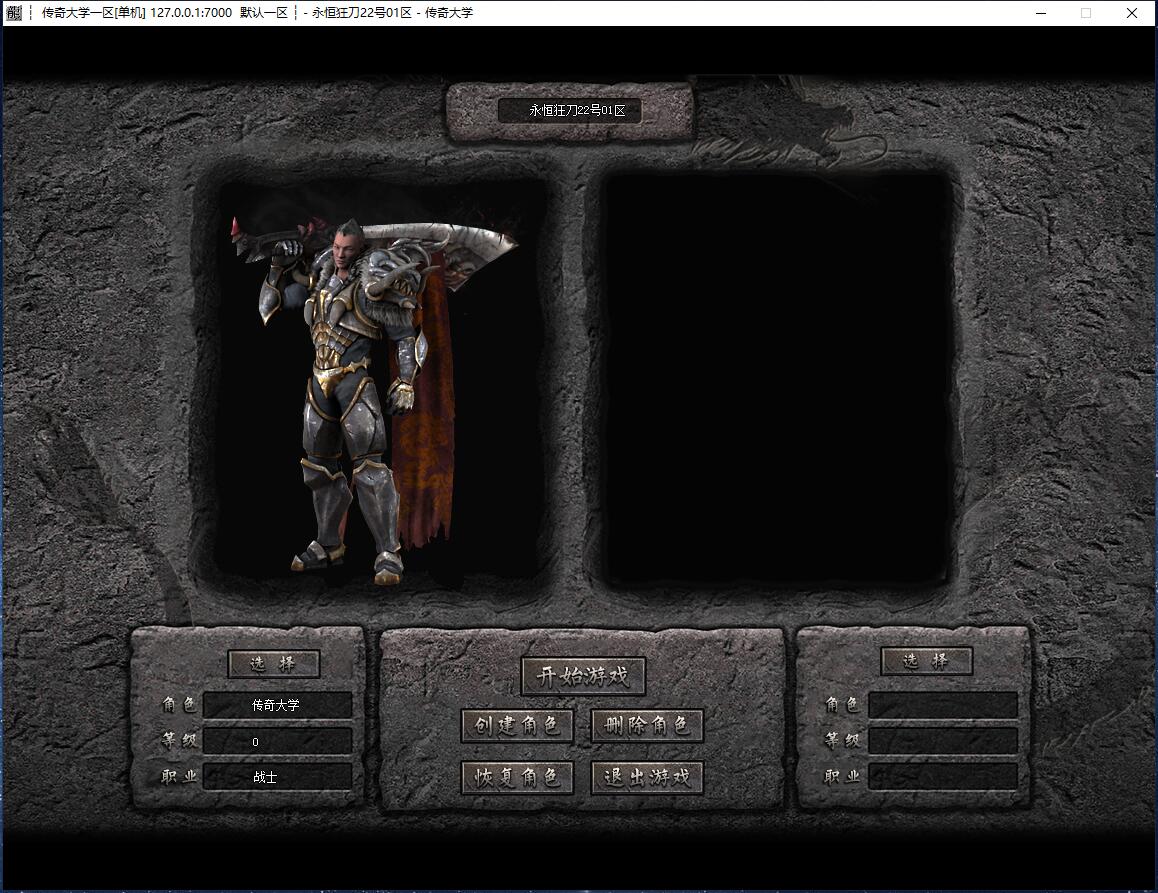The height and width of the screenshot is (893, 1158).
Task: Click the 选择 button in the left character panel
Action: coord(273,663)
